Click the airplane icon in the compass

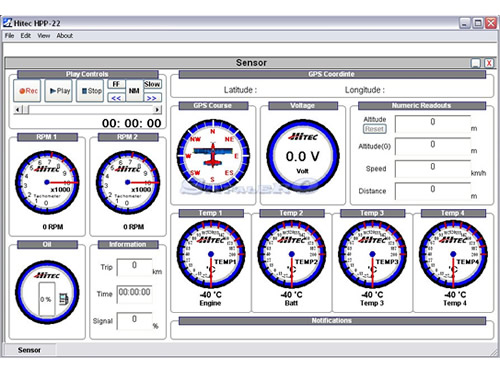point(213,154)
